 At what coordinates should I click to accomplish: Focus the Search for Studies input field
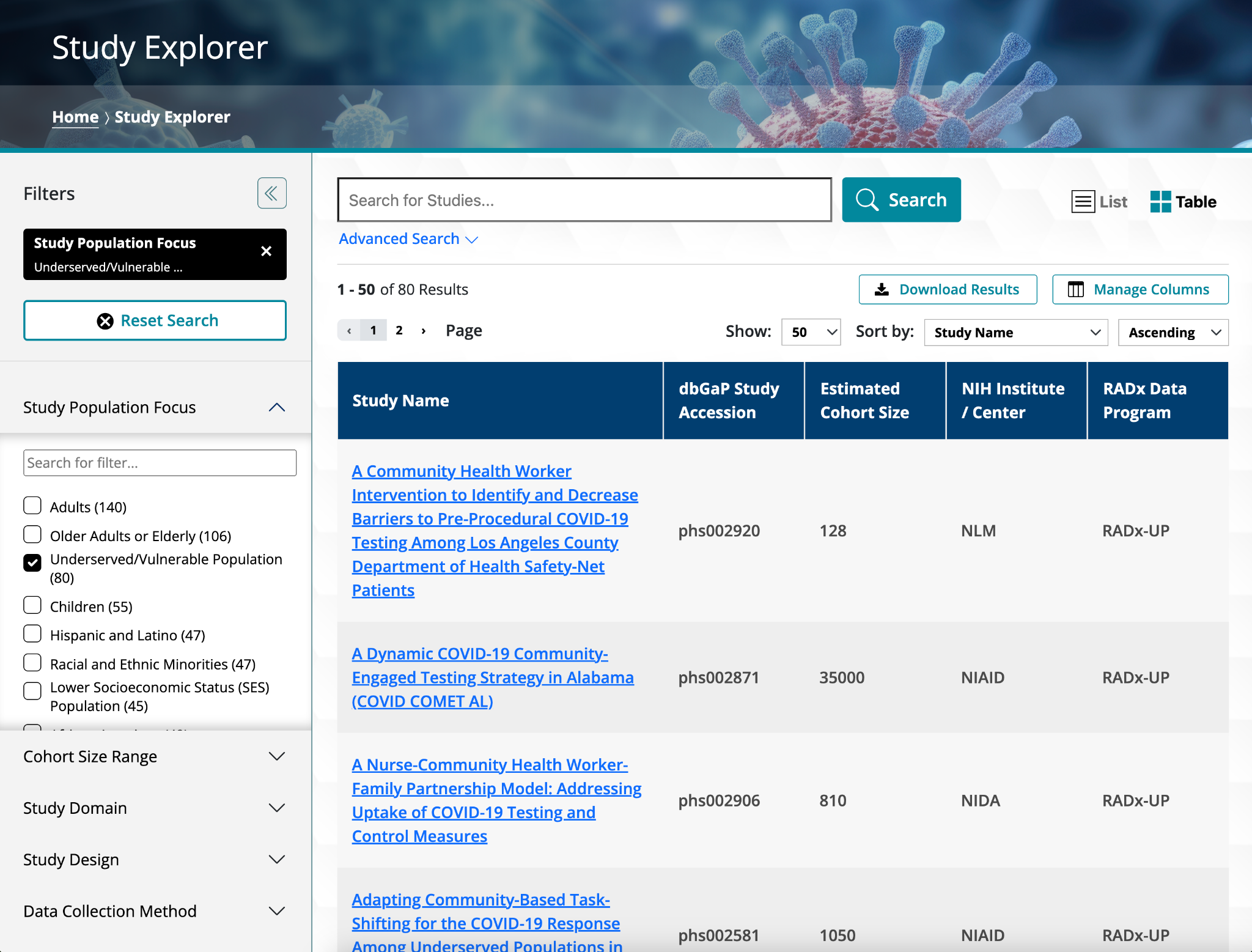click(x=584, y=200)
